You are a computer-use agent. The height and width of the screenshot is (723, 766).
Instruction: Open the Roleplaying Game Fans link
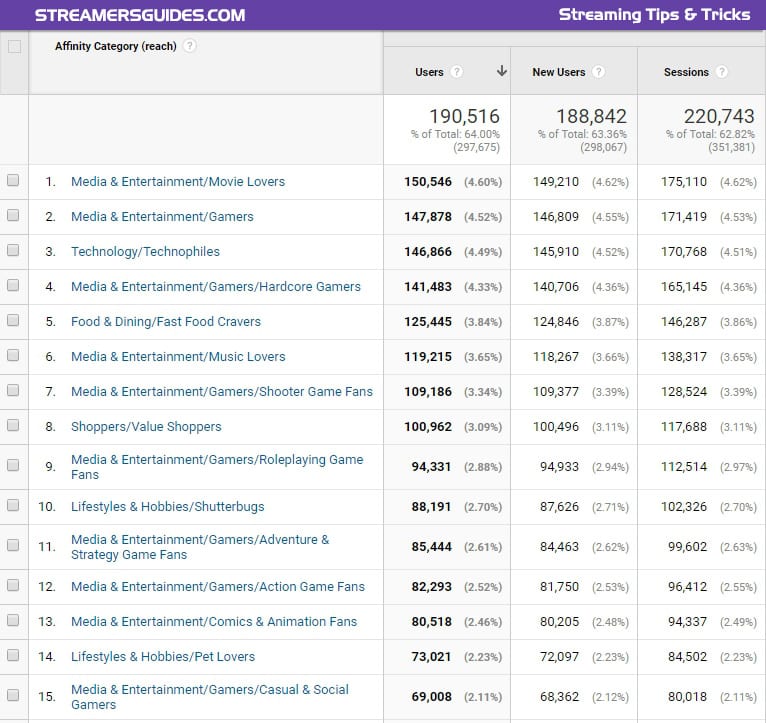click(x=217, y=467)
